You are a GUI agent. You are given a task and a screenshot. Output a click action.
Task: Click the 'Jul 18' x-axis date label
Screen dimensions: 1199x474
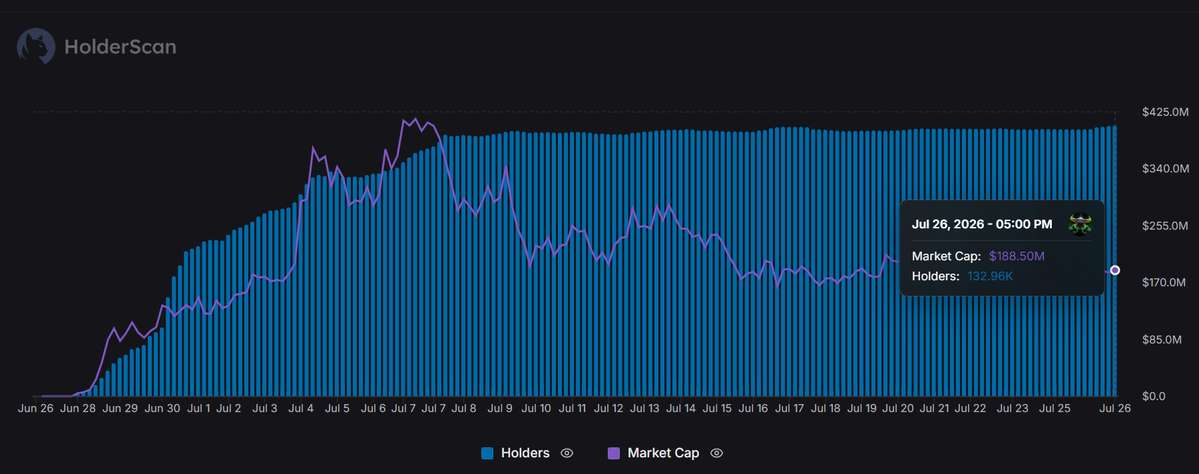pyautogui.click(x=824, y=409)
